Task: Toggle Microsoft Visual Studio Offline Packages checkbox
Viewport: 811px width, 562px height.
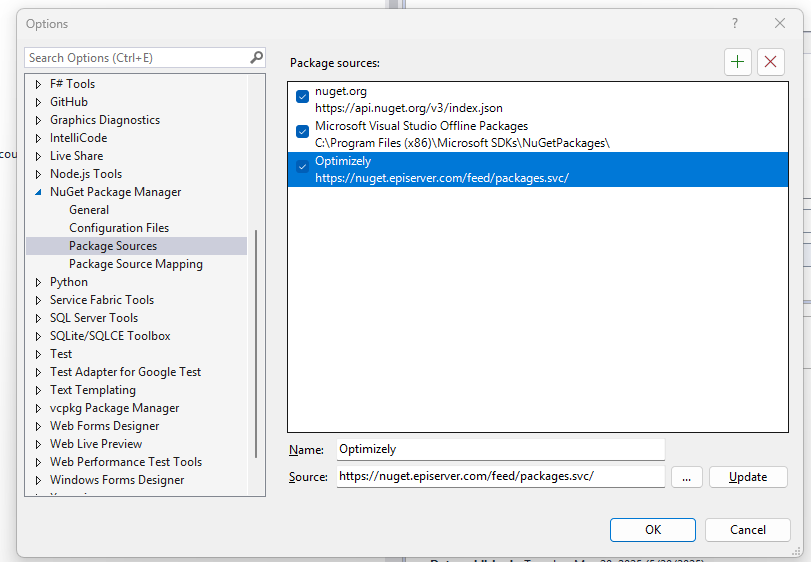Action: pos(303,132)
